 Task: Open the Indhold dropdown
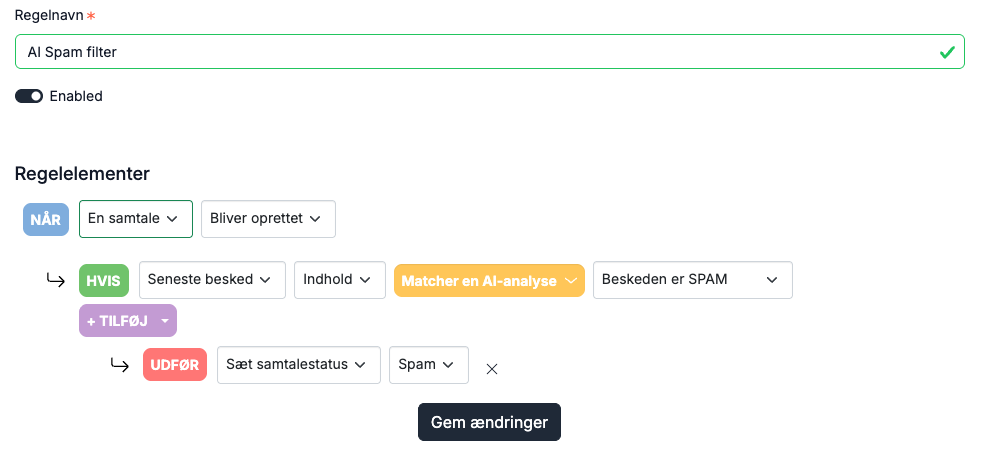pos(339,279)
